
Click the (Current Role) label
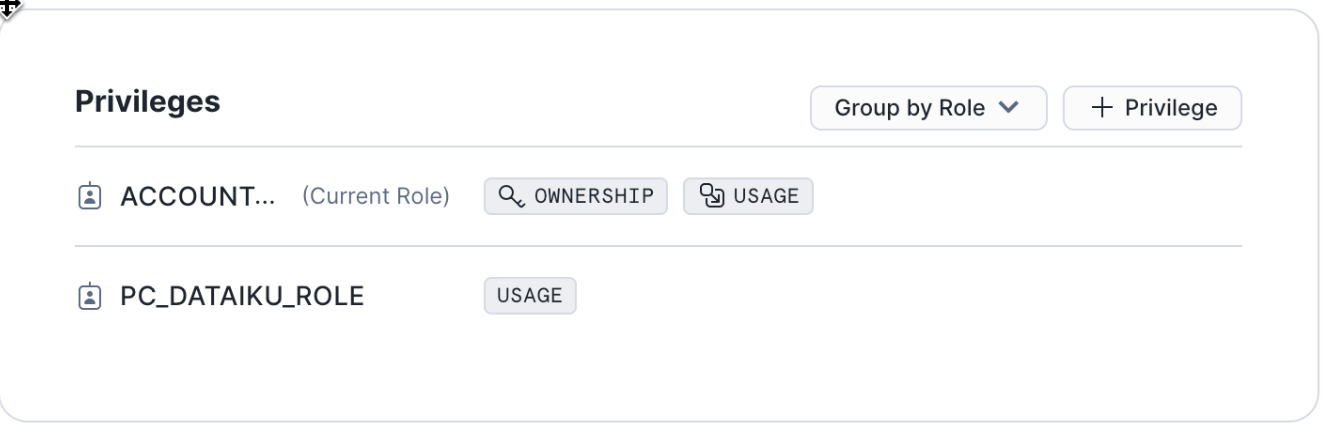[x=376, y=196]
